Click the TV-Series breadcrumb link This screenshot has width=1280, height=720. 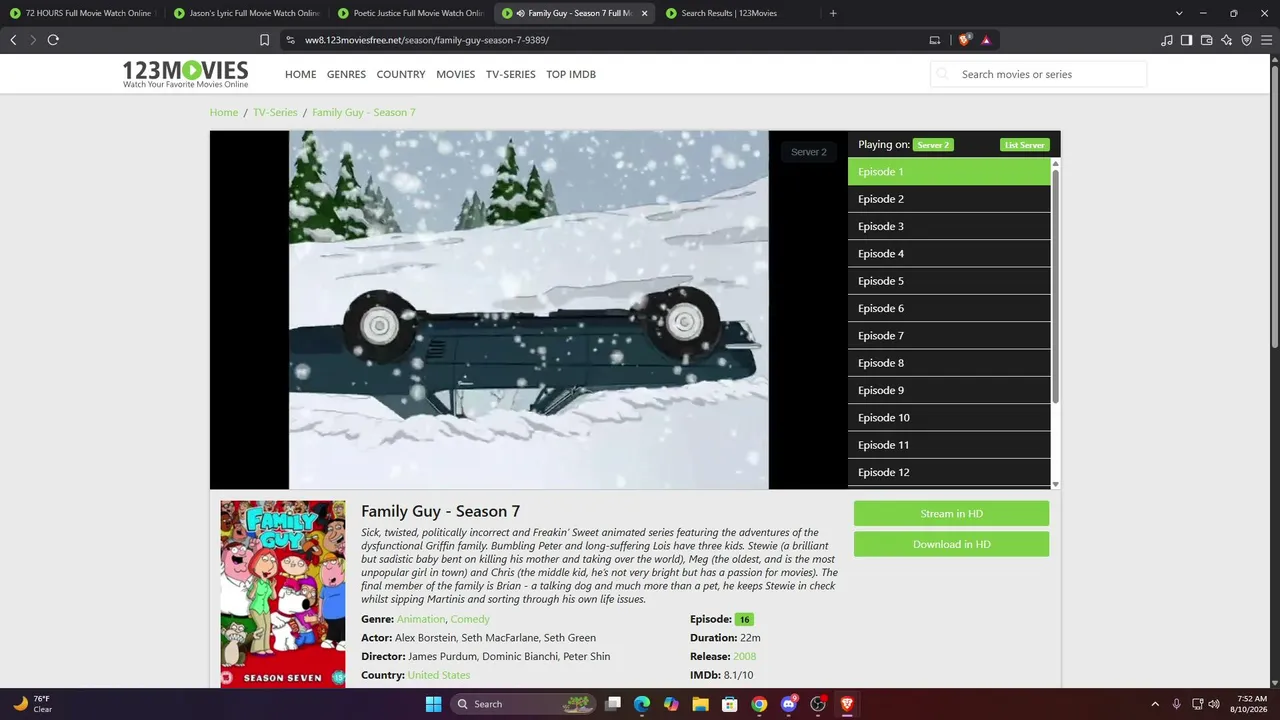point(275,112)
